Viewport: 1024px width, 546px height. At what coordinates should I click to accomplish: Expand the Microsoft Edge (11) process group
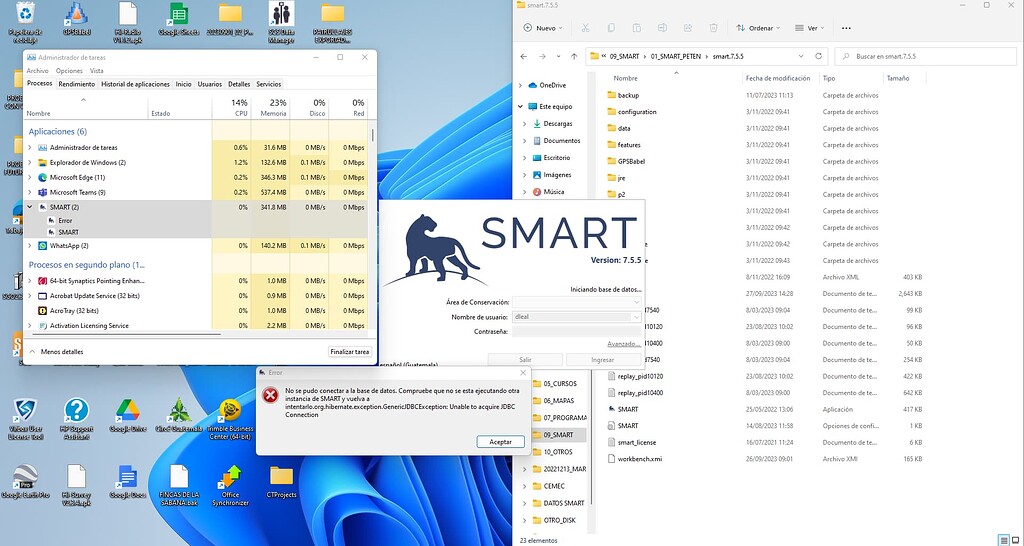30,177
